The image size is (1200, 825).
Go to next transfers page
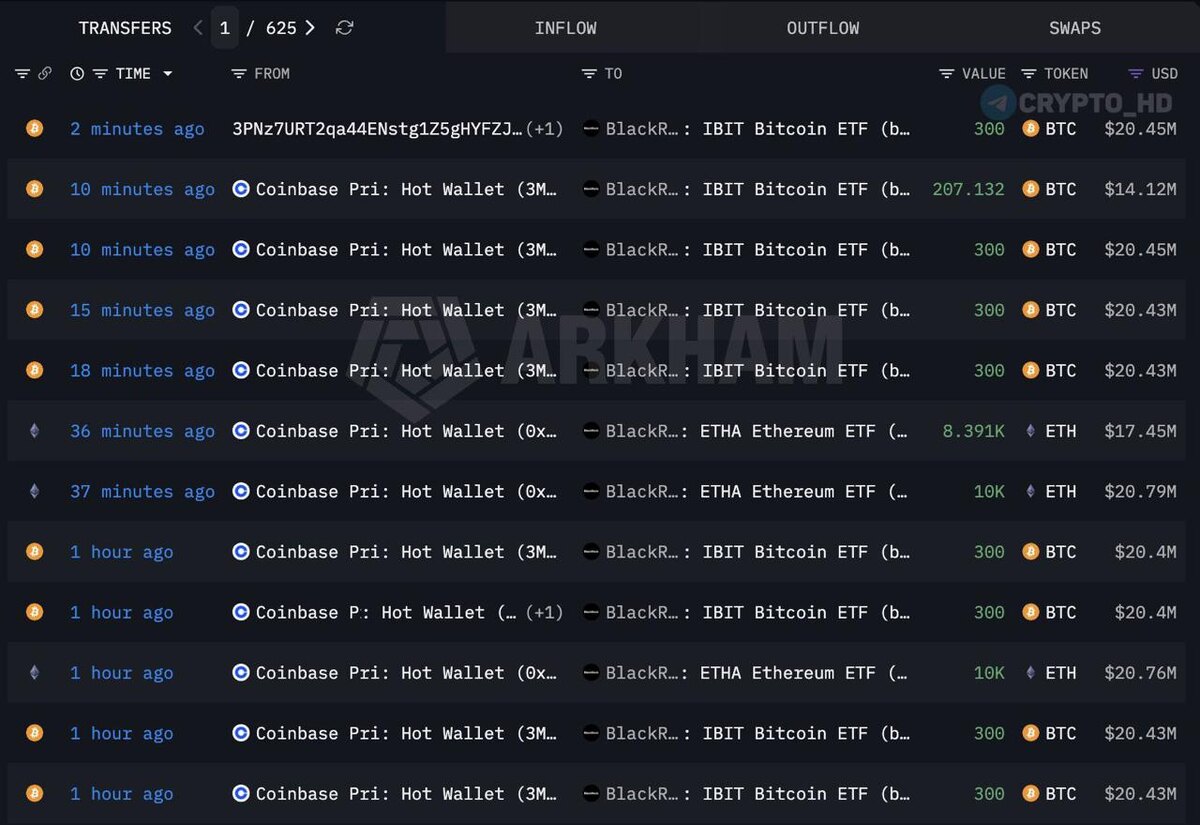pos(310,28)
